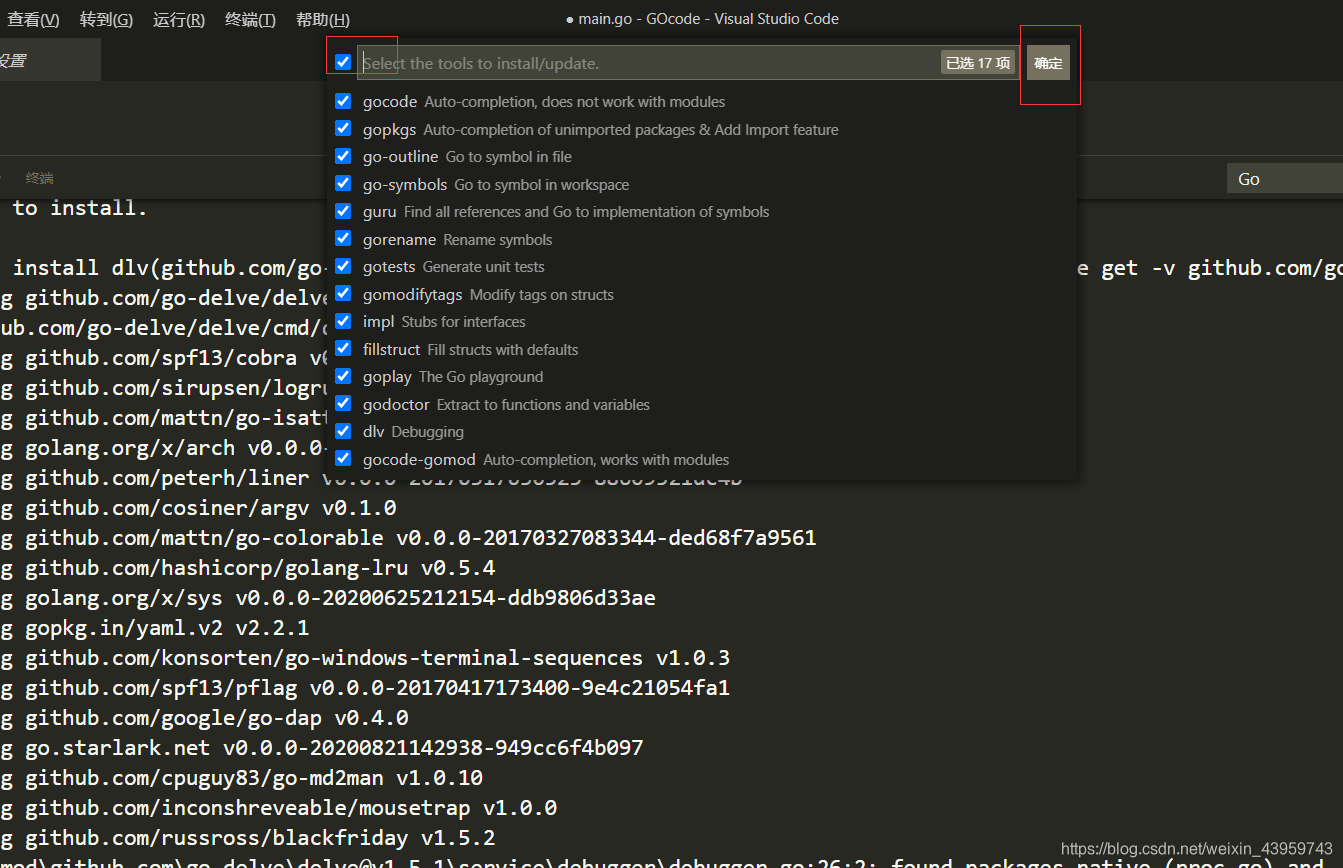
Task: Uncheck the go-symbols tool checkbox
Action: point(343,184)
